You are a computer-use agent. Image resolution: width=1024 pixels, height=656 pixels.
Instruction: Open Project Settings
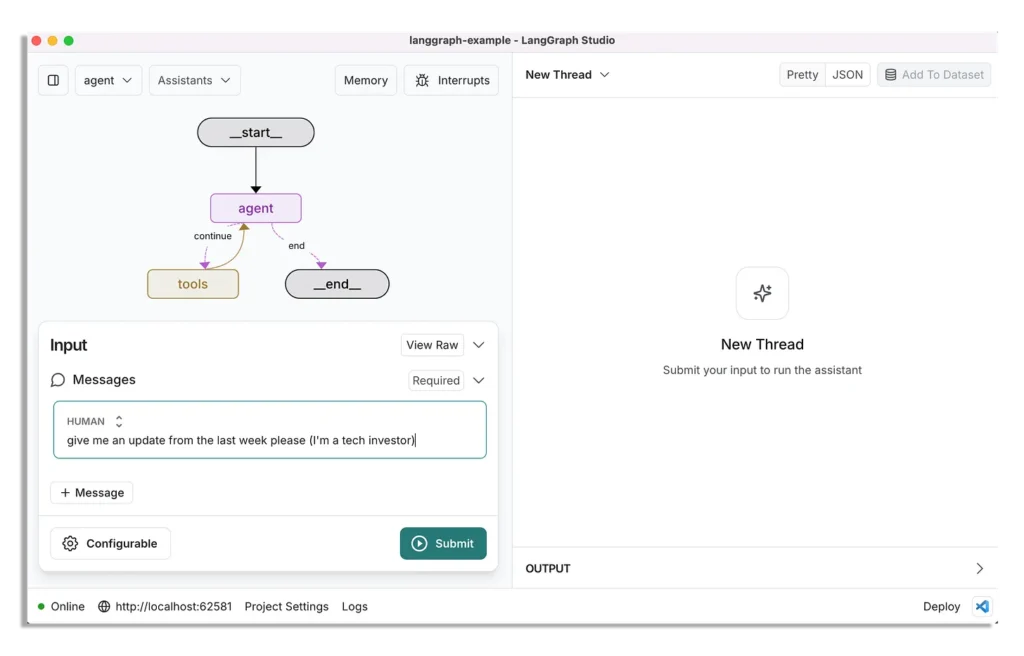tap(287, 606)
